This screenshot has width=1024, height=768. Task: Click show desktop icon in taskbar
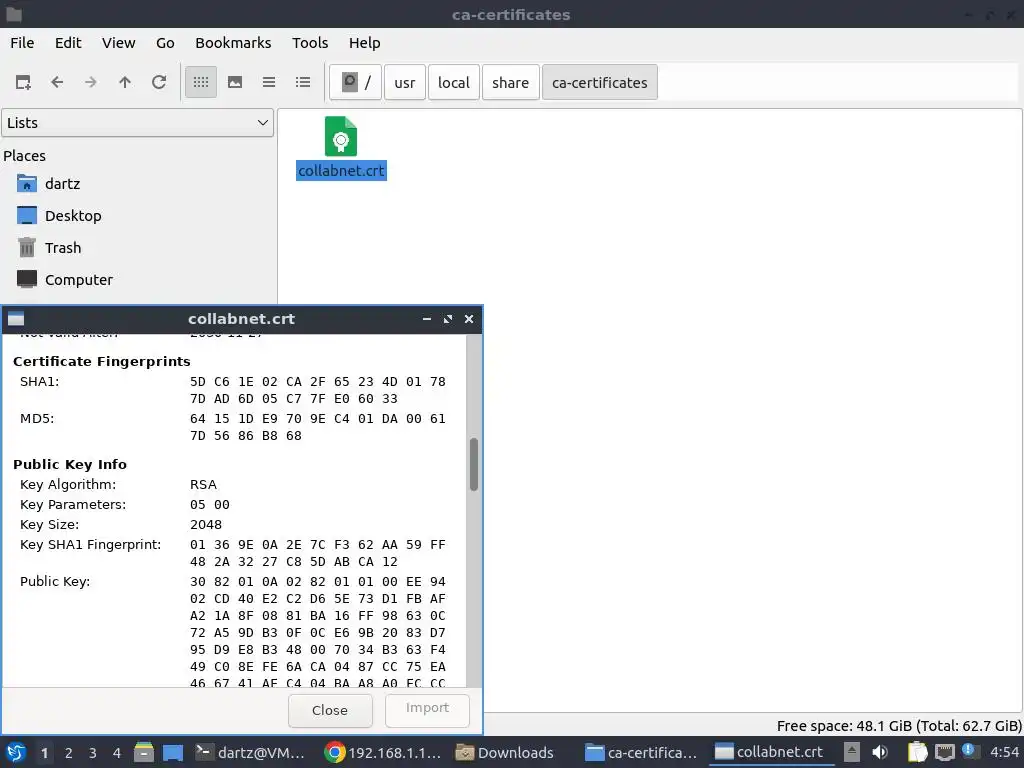pyautogui.click(x=173, y=752)
